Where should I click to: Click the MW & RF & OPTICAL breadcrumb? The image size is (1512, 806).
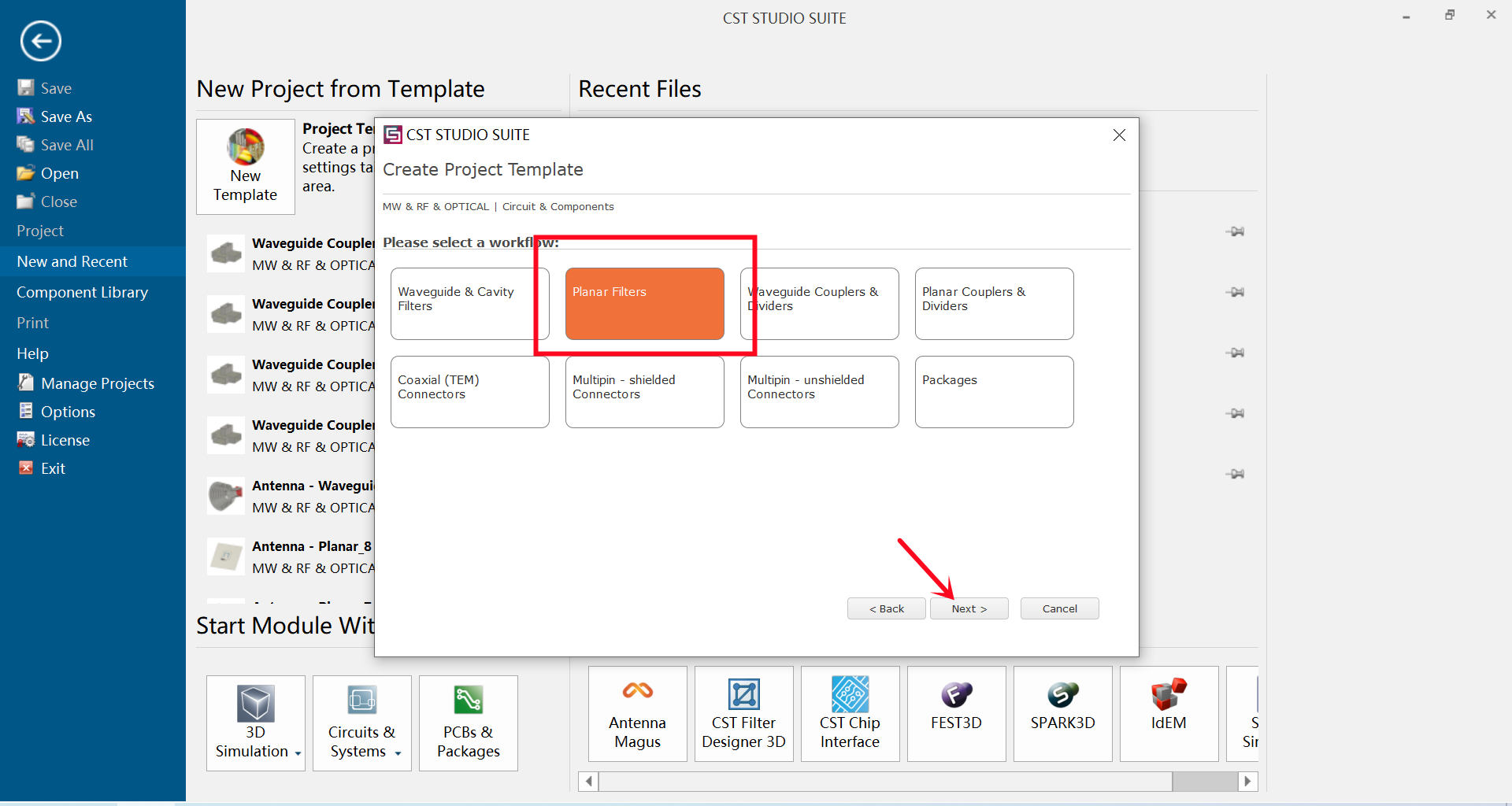point(435,207)
